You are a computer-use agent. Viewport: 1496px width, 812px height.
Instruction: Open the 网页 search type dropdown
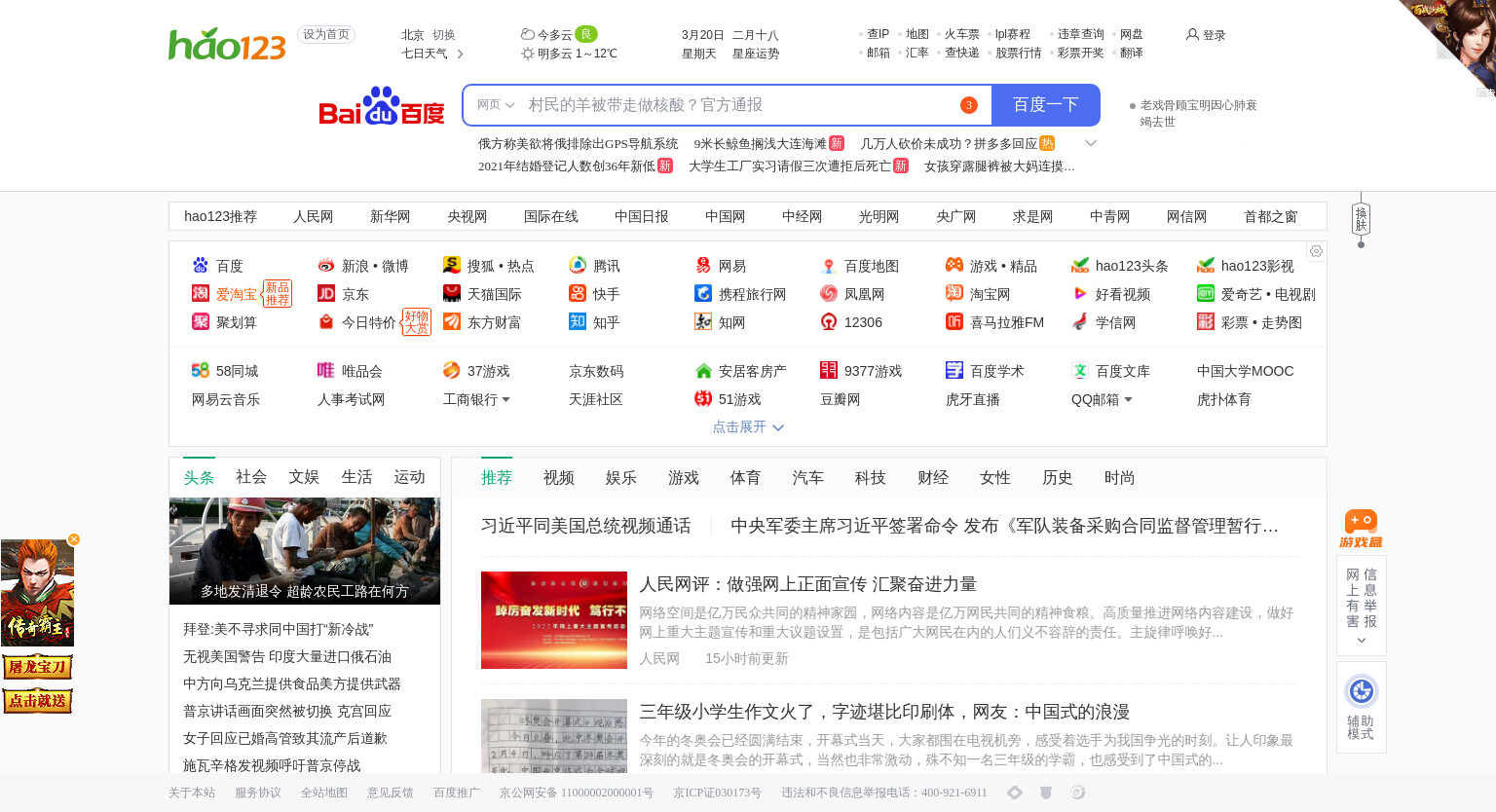(496, 105)
